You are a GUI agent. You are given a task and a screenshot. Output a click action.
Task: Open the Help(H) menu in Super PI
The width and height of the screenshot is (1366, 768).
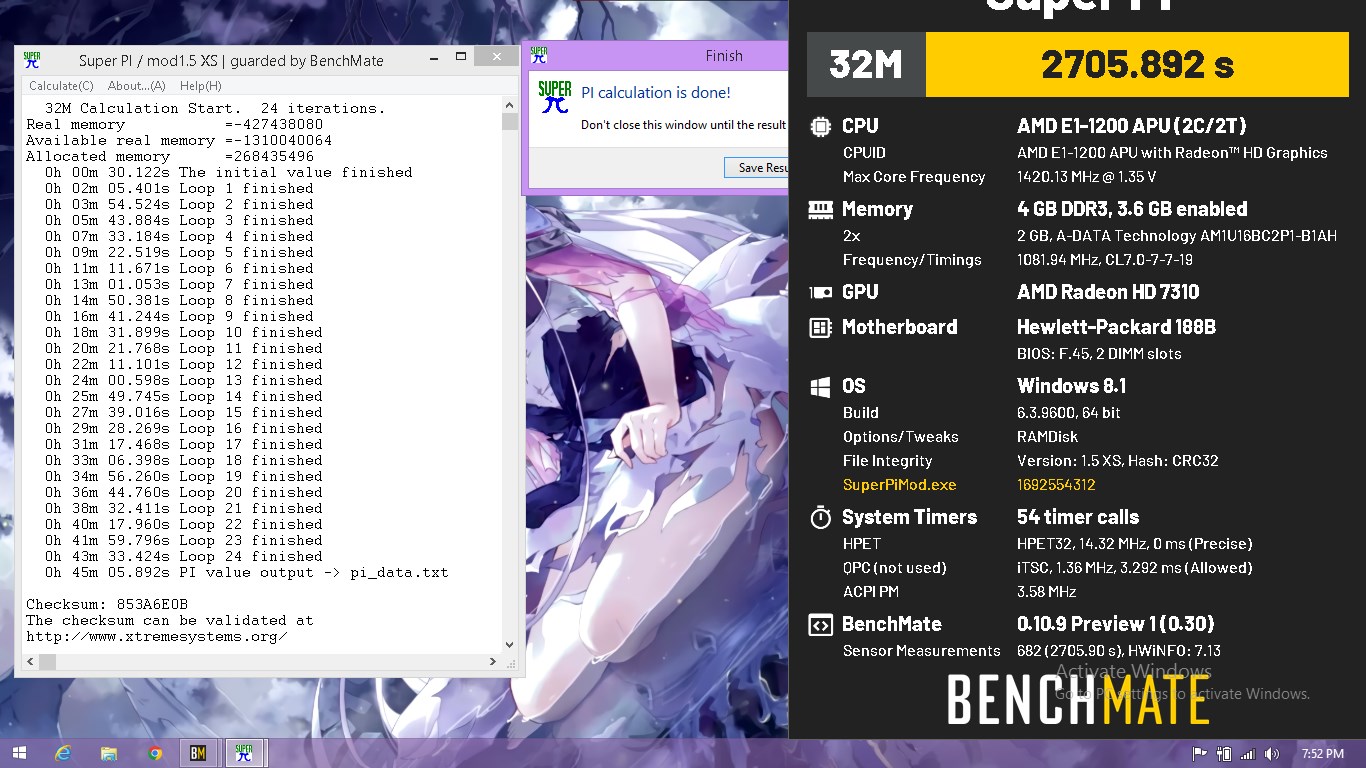(x=201, y=86)
